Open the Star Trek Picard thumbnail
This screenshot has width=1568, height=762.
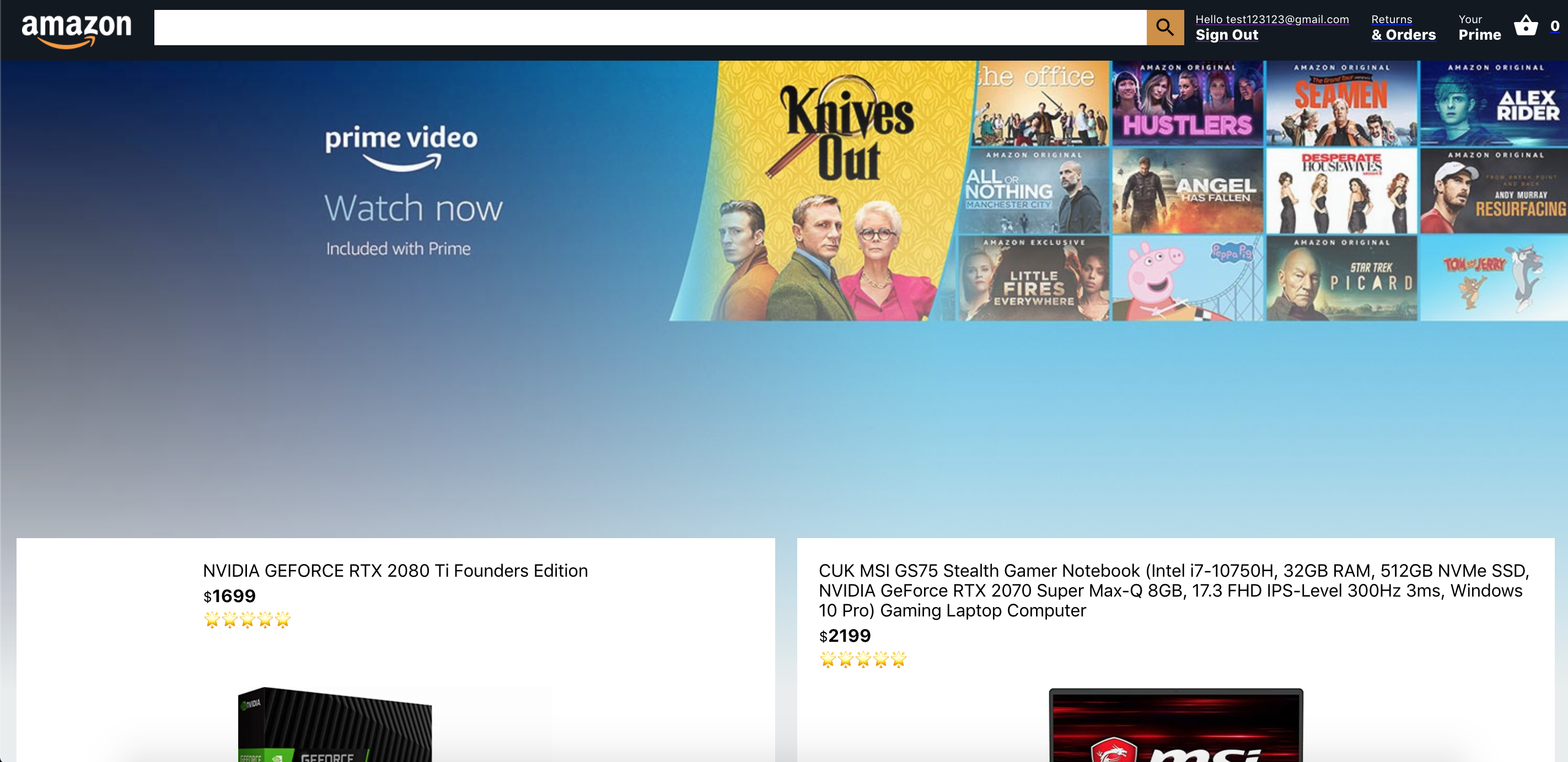pyautogui.click(x=1341, y=279)
